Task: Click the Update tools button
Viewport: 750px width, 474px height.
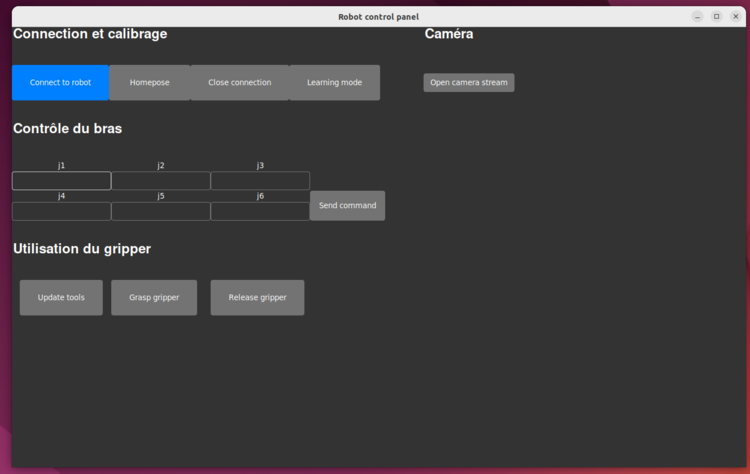Action: tap(61, 298)
